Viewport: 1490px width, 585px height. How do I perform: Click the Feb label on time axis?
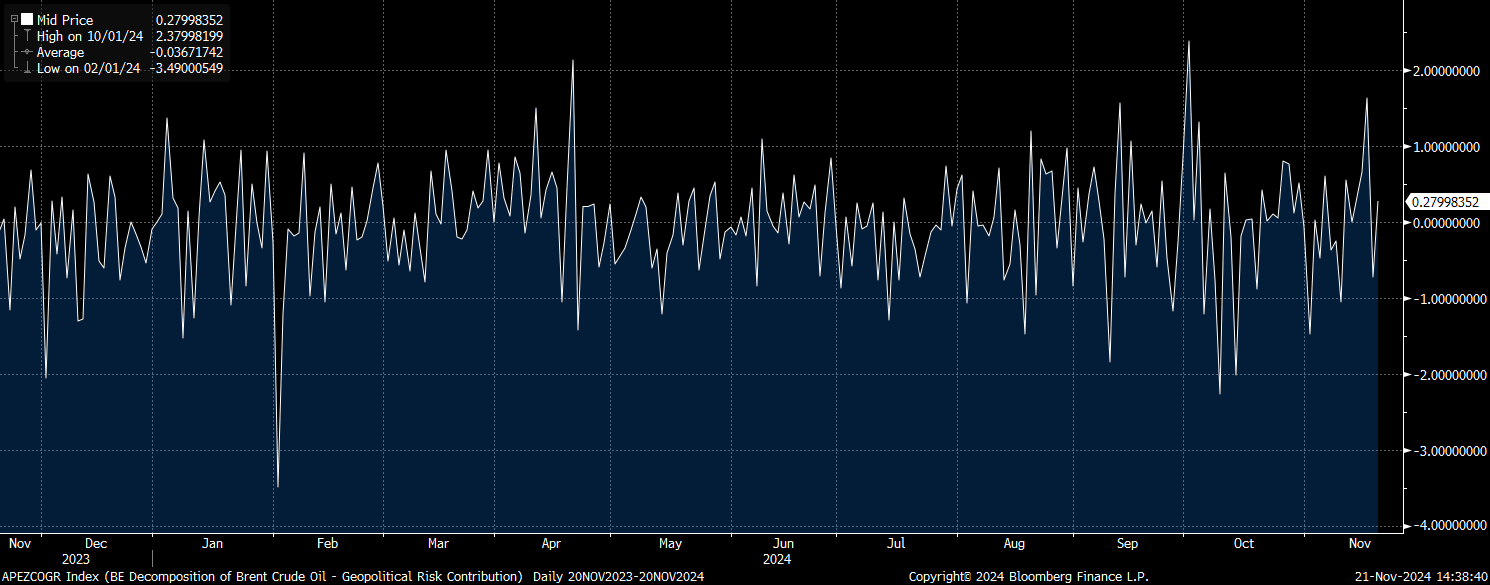pyautogui.click(x=327, y=544)
